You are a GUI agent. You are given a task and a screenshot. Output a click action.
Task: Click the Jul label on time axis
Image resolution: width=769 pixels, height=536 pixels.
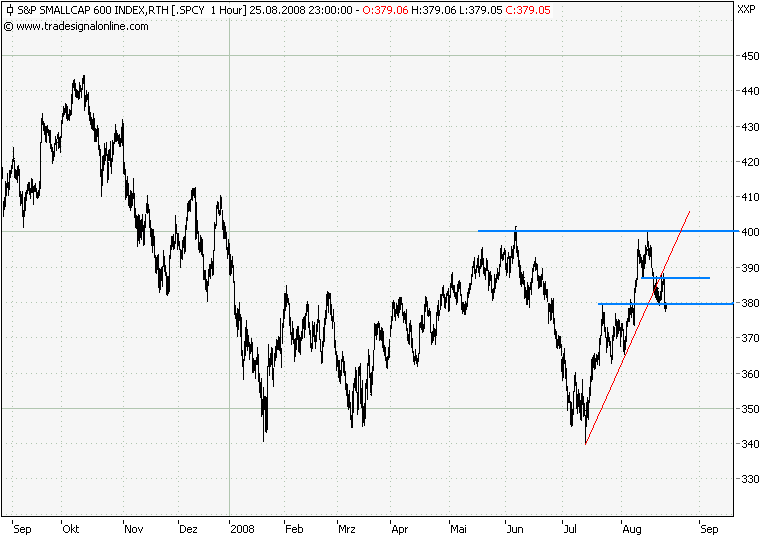[570, 529]
